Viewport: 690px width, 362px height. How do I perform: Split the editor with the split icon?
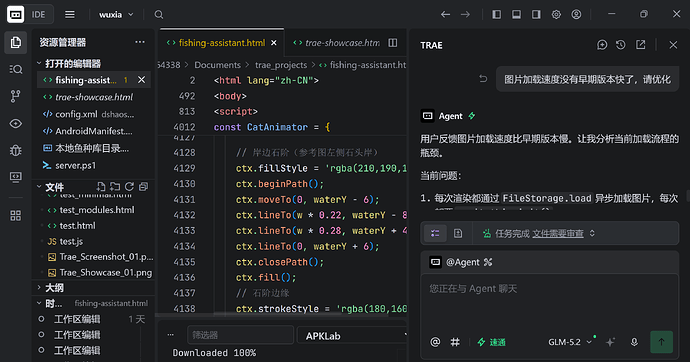[393, 43]
